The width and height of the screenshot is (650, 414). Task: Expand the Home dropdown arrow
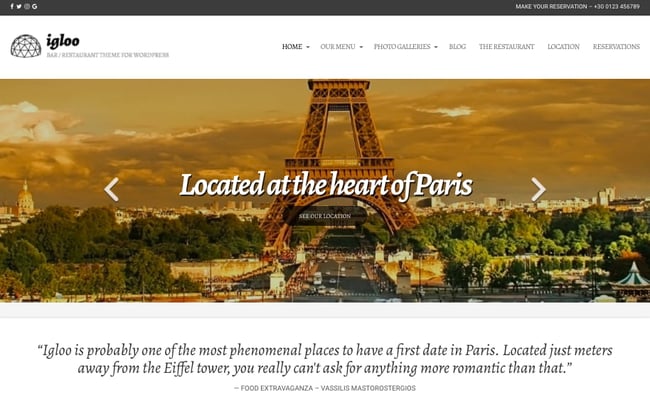pyautogui.click(x=308, y=47)
